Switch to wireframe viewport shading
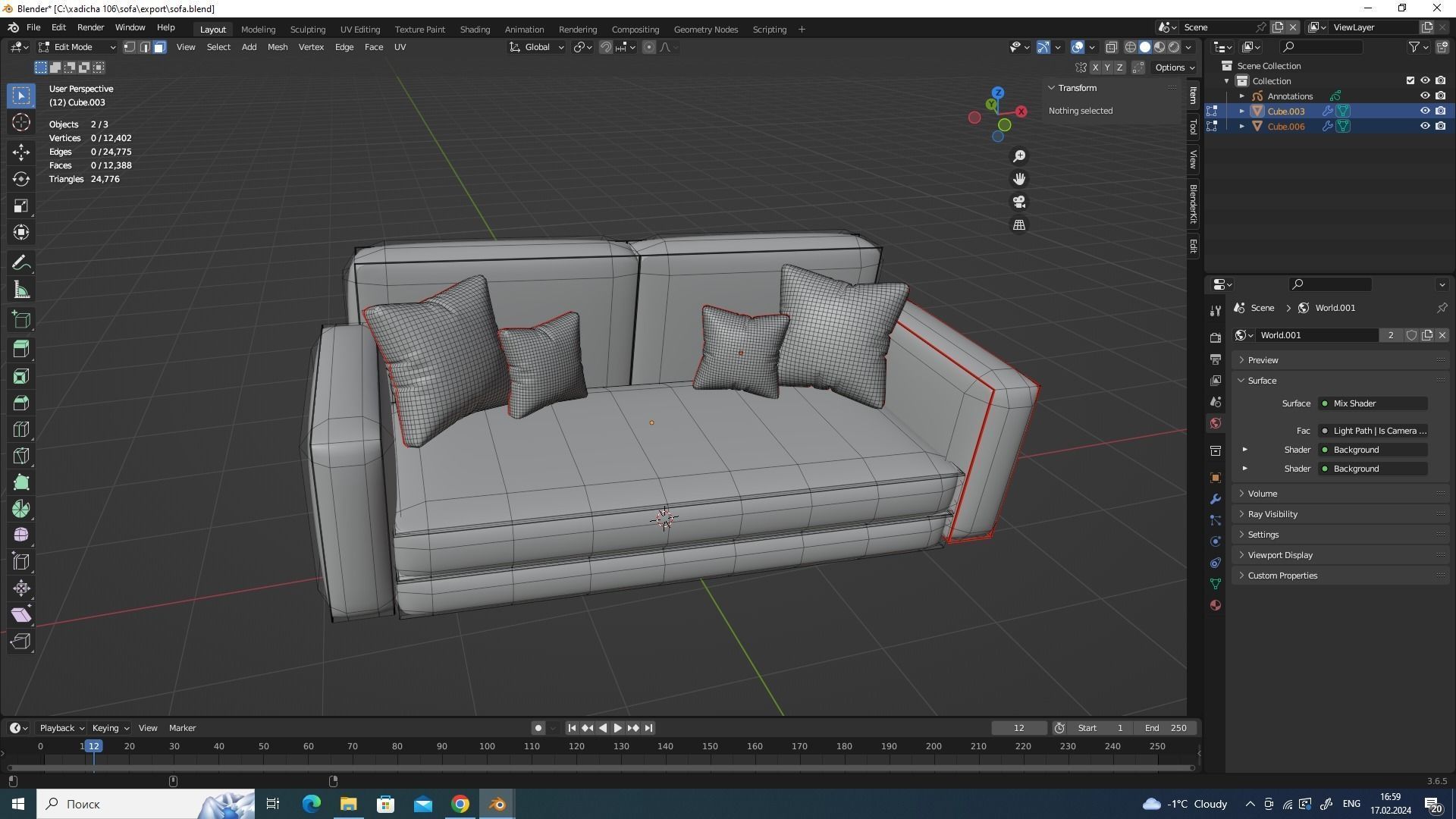The image size is (1456, 819). coord(1130,47)
